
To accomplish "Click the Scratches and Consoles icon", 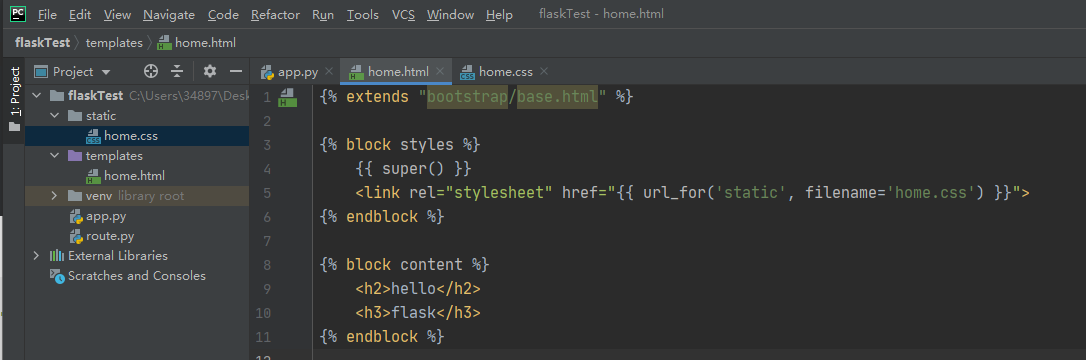I will [57, 276].
